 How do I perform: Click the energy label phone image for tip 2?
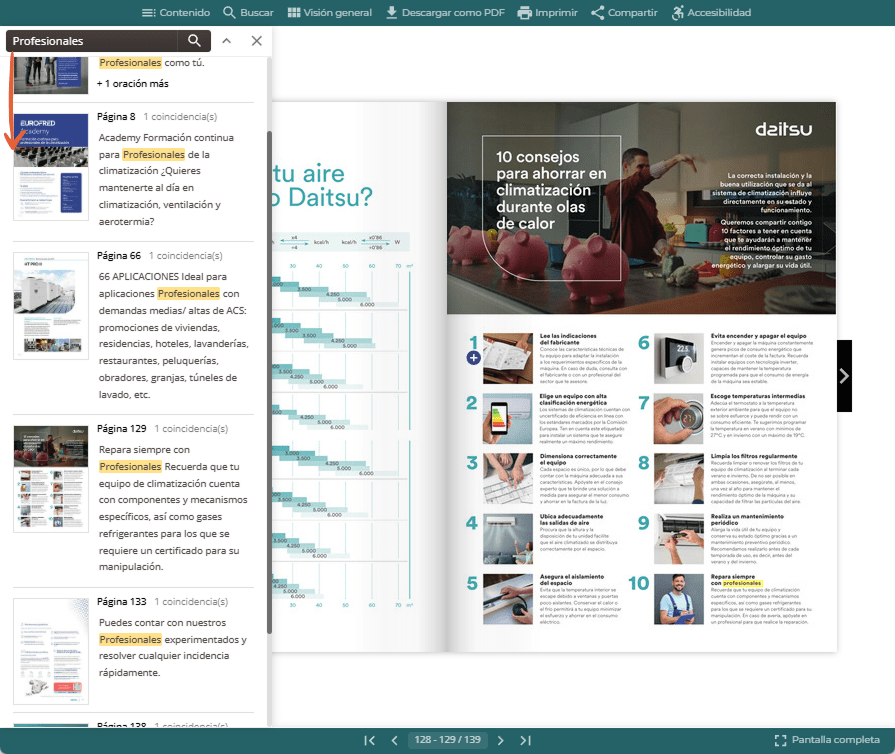(507, 418)
